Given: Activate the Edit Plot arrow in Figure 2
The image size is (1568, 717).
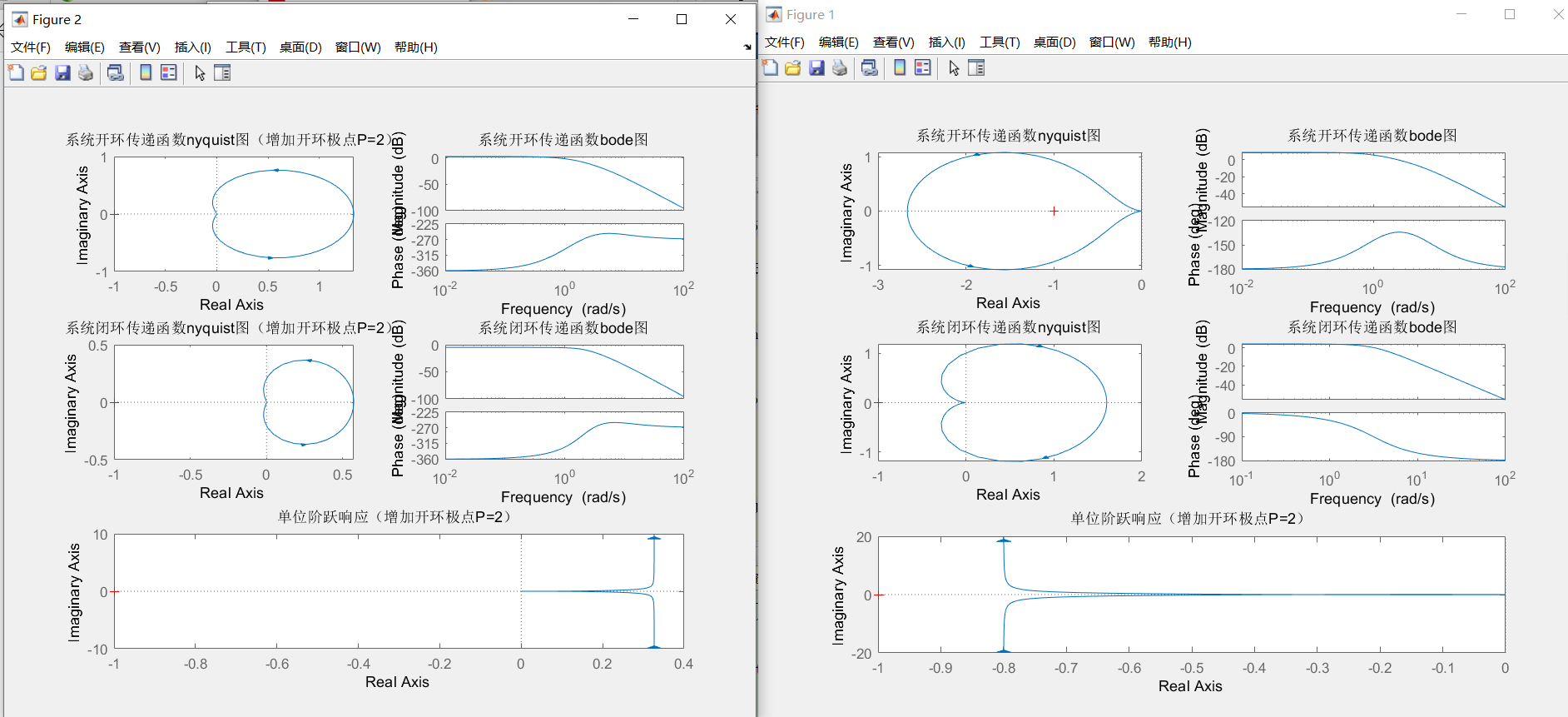Looking at the screenshot, I should (200, 73).
